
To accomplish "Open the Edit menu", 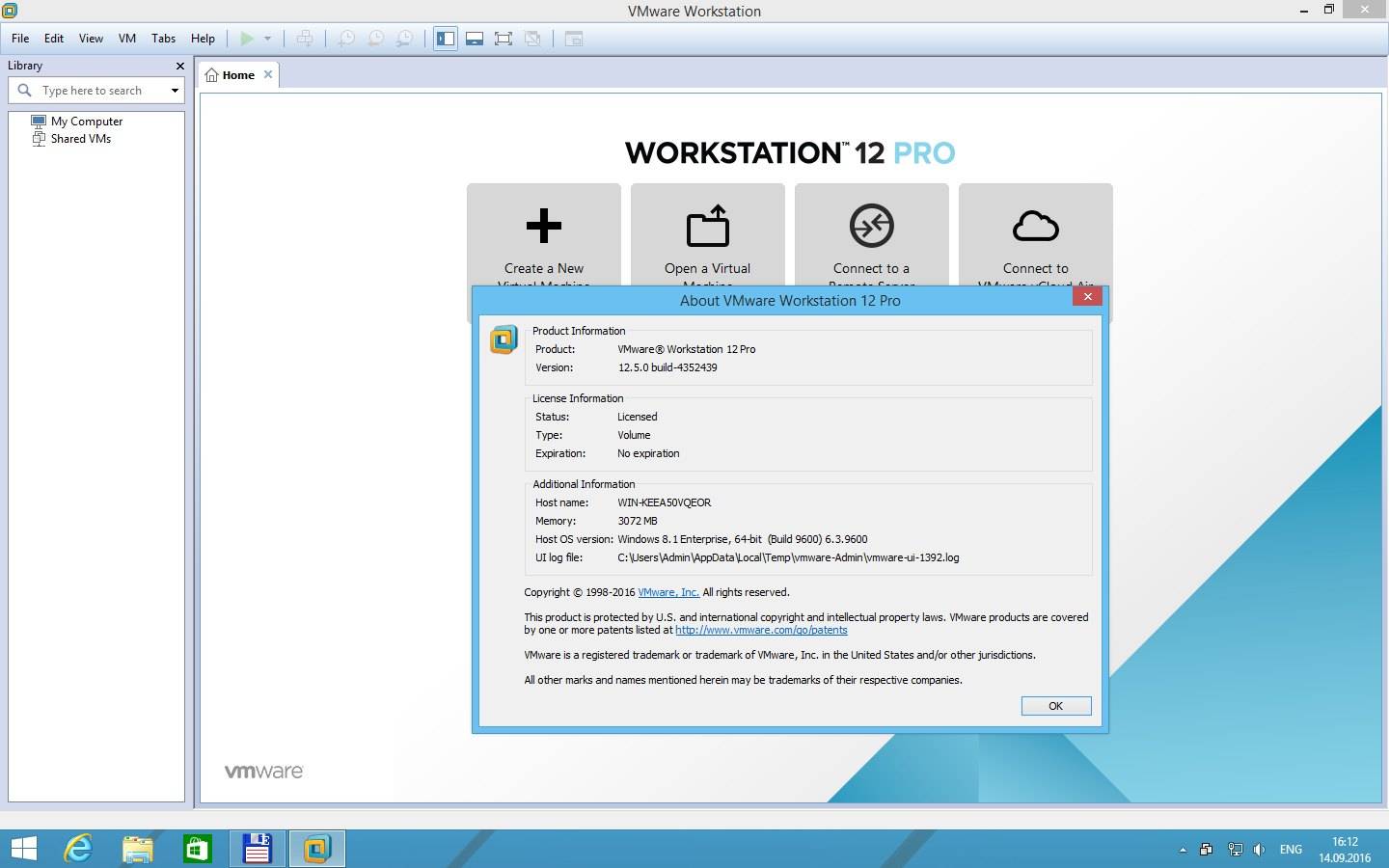I will (x=54, y=39).
